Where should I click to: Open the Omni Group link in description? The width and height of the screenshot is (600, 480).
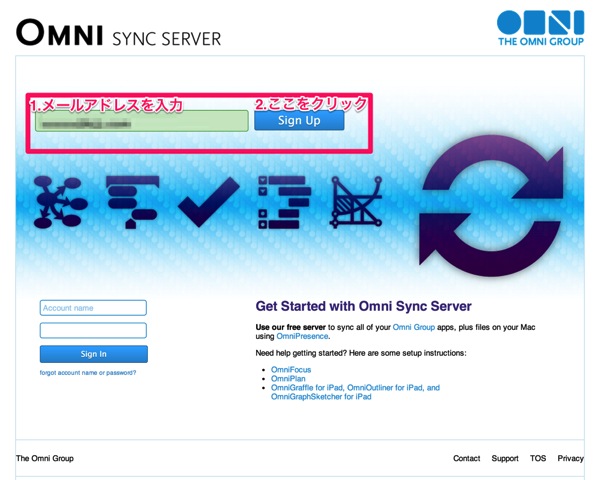pyautogui.click(x=414, y=327)
